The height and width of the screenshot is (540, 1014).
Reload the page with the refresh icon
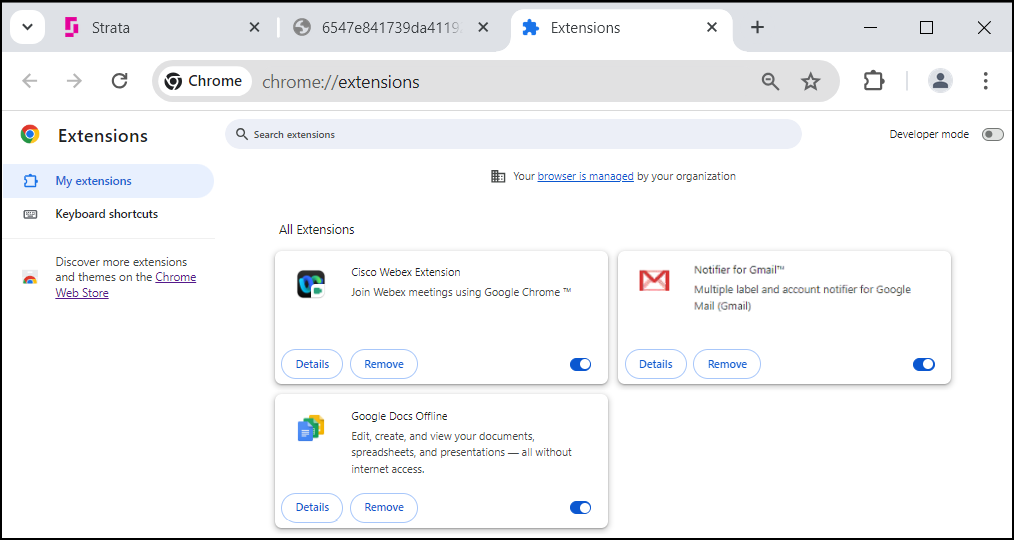pos(120,81)
